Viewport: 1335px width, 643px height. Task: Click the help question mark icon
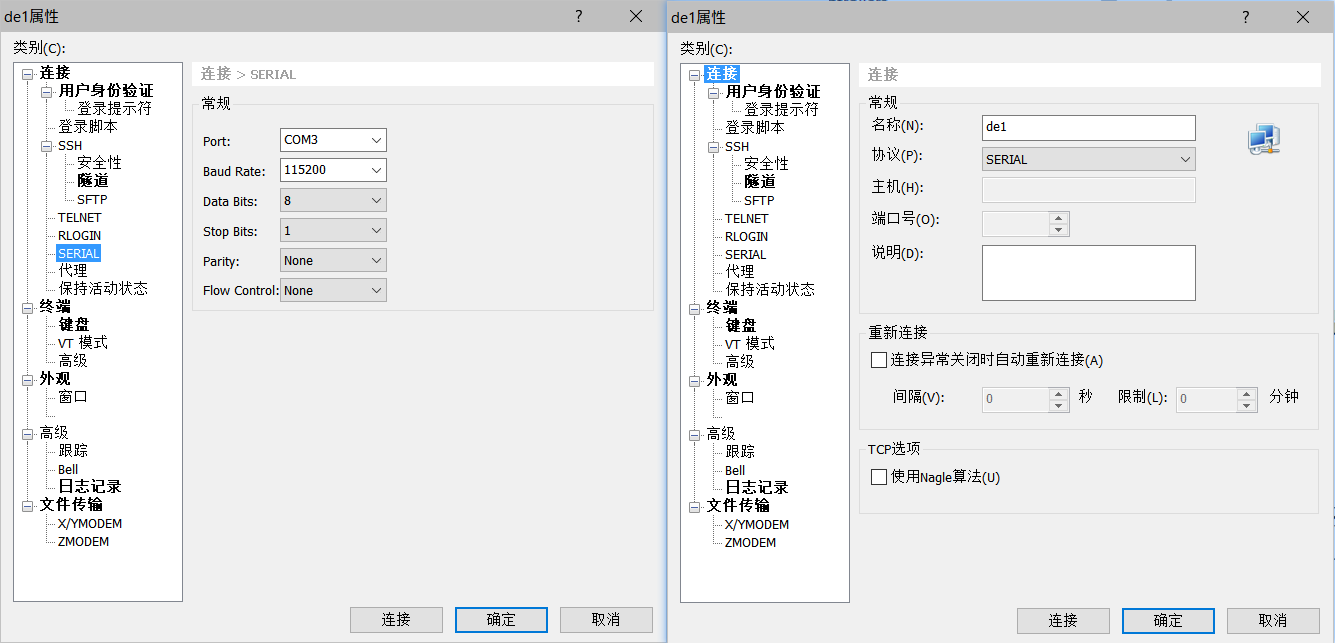578,17
